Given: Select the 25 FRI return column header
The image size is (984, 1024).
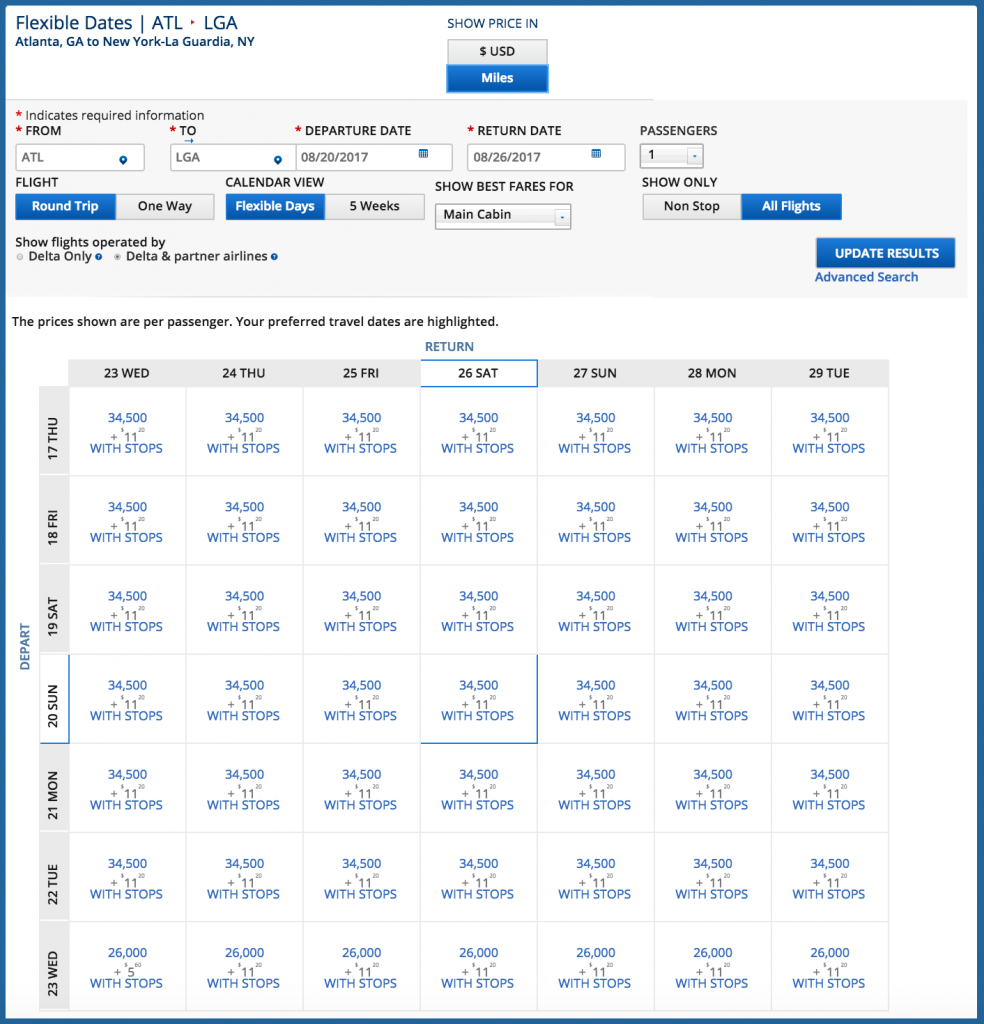Looking at the screenshot, I should tap(361, 374).
